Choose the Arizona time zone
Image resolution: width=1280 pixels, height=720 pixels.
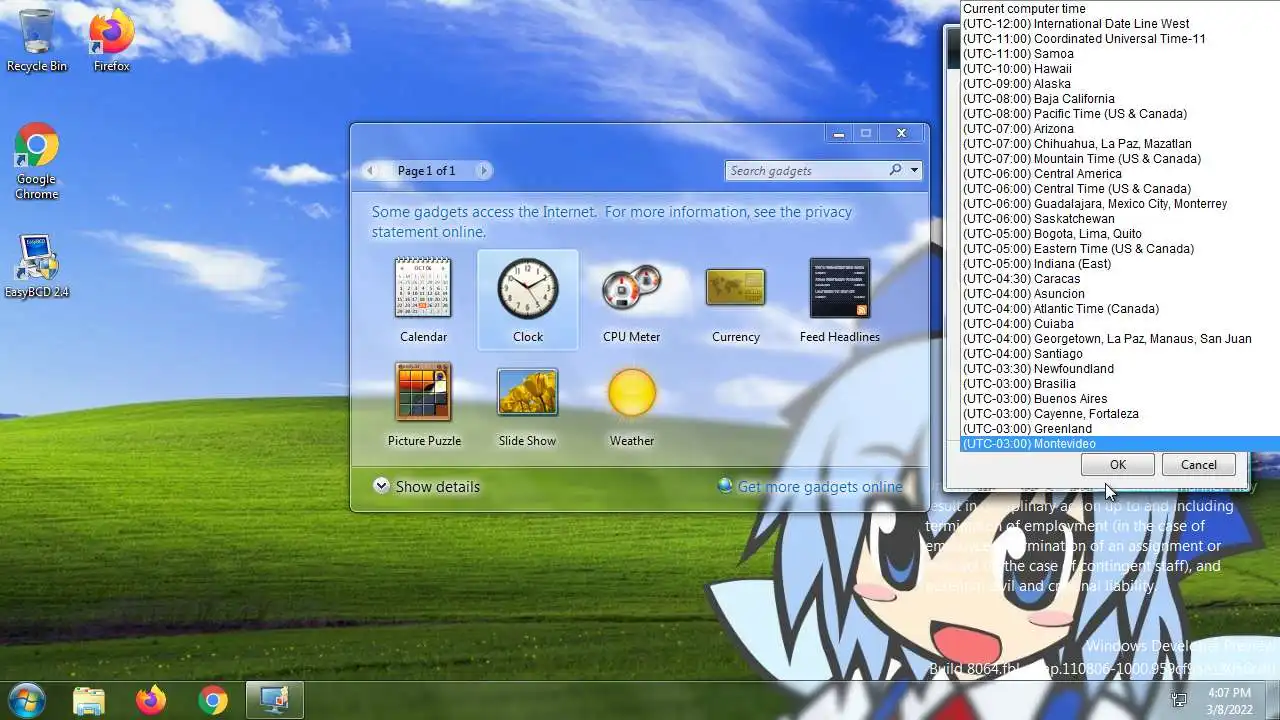coord(1120,129)
